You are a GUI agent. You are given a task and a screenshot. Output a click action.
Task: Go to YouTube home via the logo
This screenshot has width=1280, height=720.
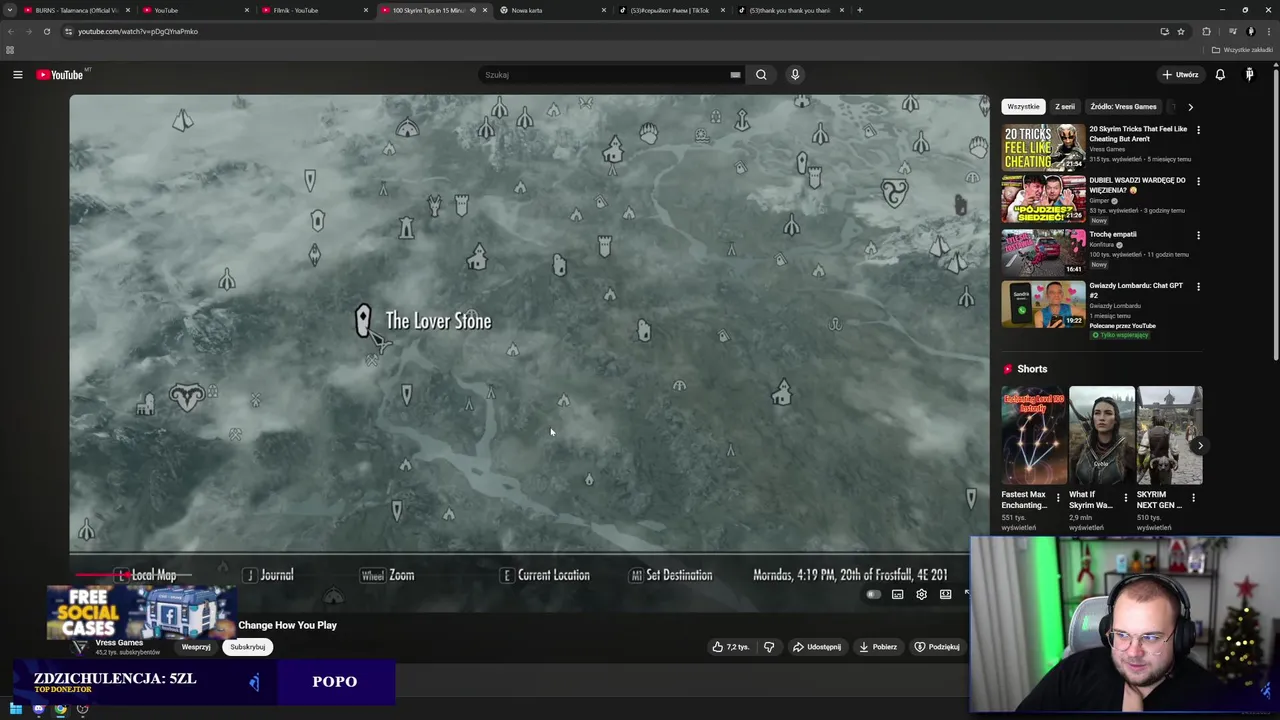[x=62, y=75]
